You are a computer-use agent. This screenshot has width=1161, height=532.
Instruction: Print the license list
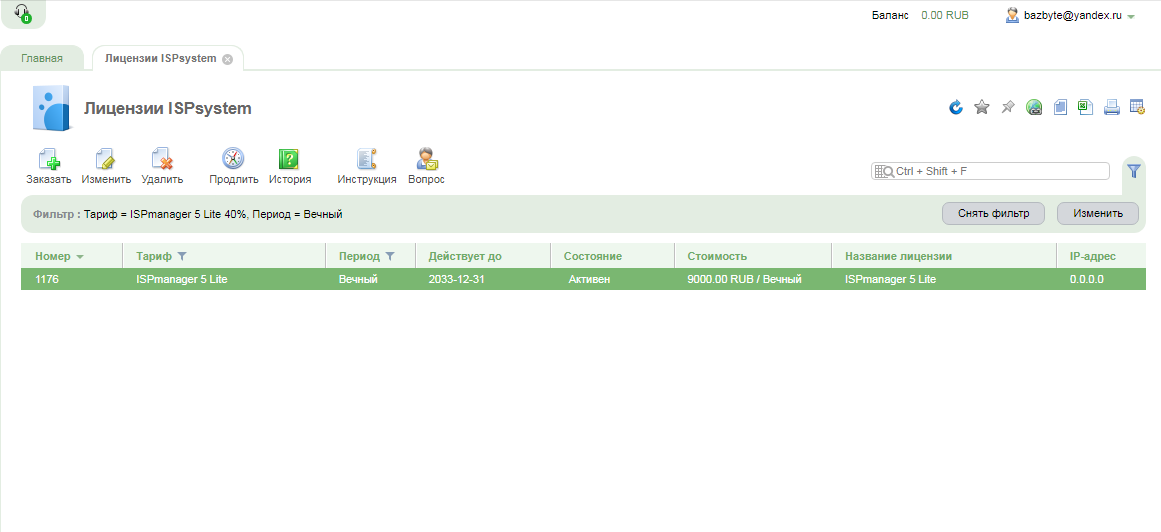(1111, 107)
